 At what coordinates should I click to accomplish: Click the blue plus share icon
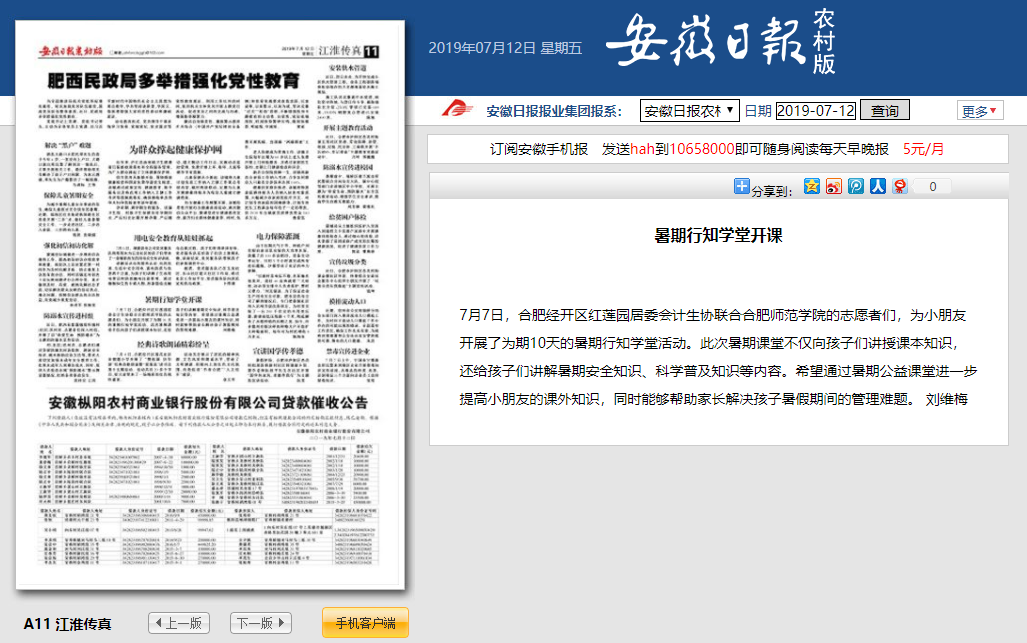[x=741, y=186]
